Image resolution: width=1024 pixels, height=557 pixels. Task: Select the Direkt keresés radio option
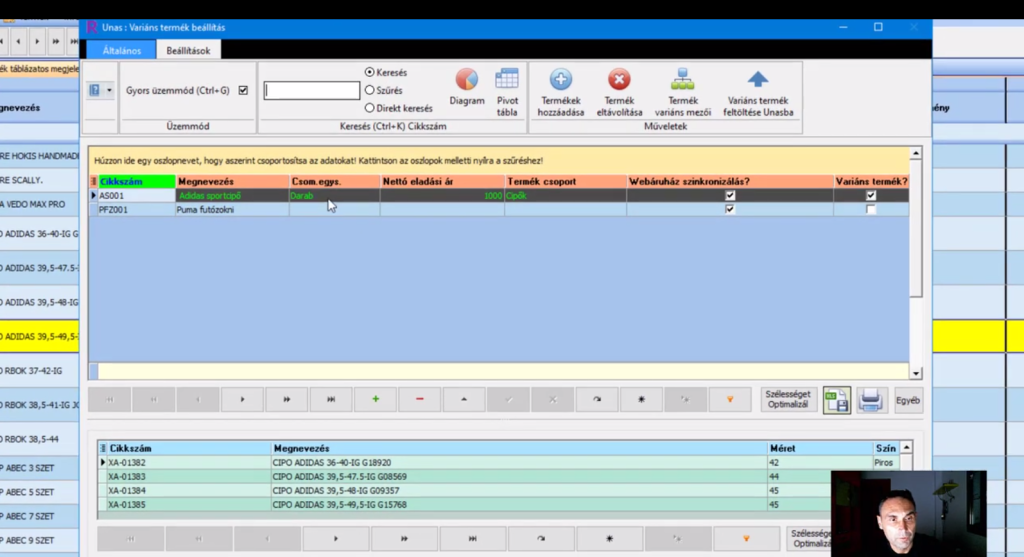tap(370, 108)
